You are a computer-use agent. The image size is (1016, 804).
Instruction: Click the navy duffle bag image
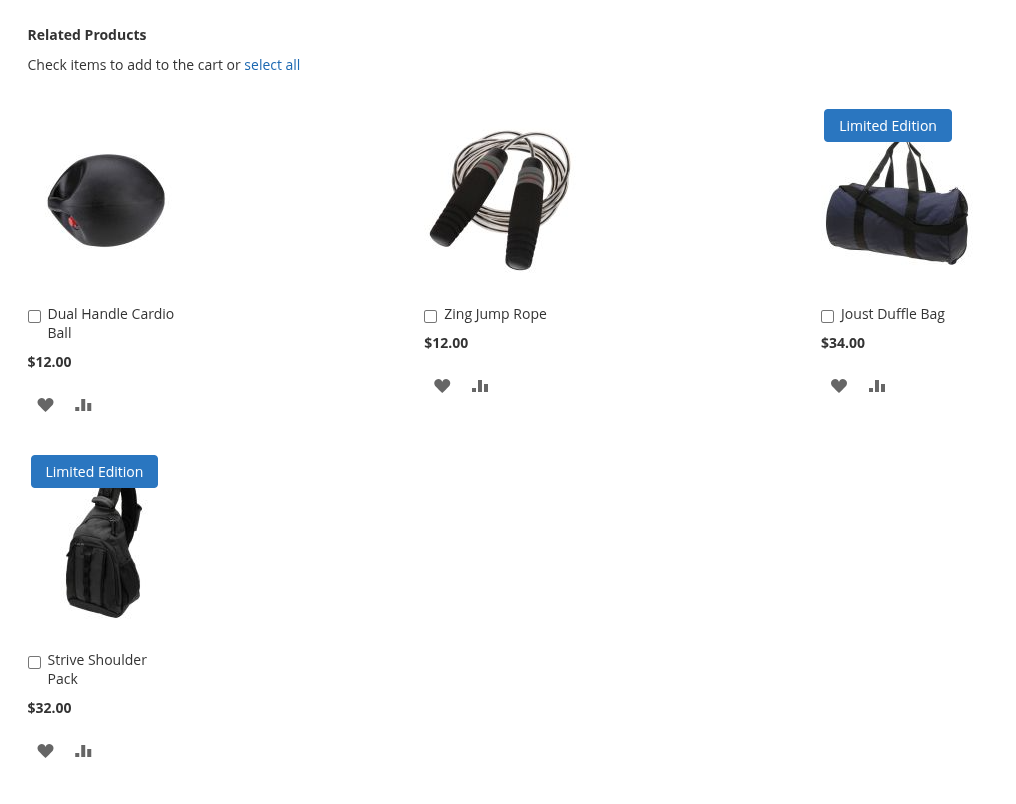coord(897,202)
